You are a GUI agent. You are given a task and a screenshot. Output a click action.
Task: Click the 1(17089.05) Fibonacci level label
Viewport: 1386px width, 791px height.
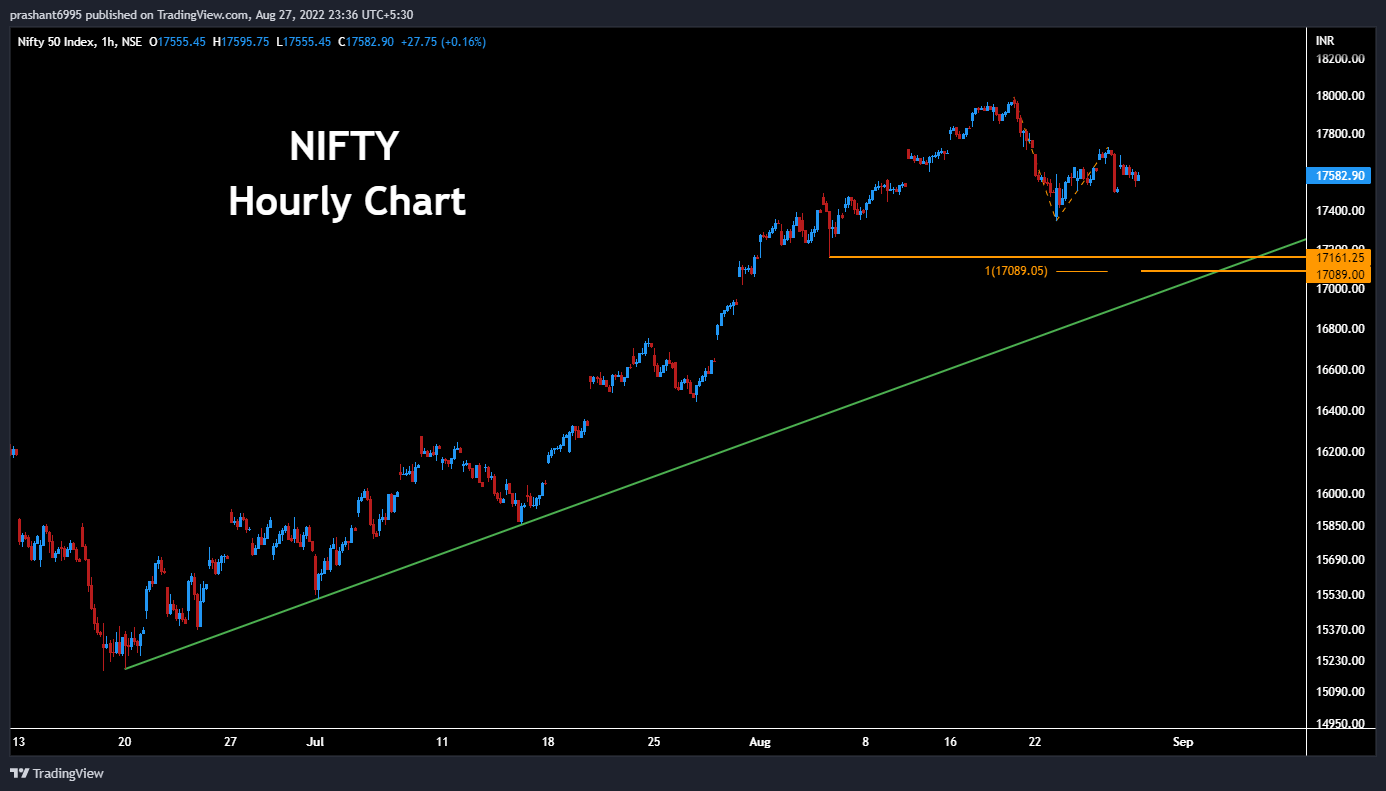pos(1016,271)
